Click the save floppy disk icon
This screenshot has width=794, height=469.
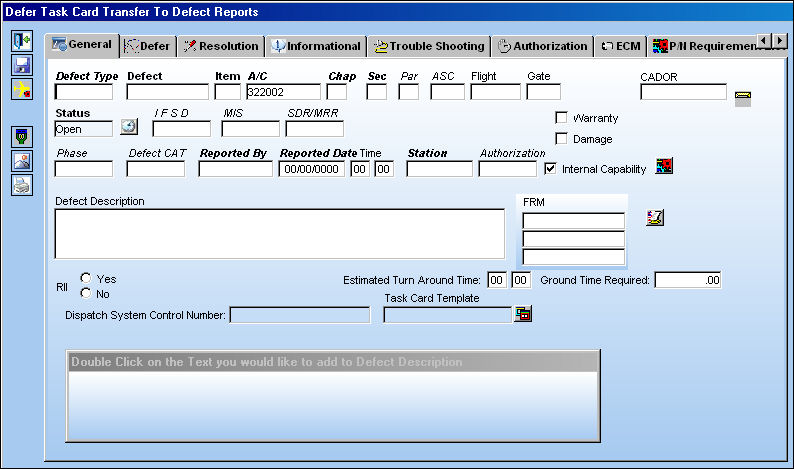(22, 65)
